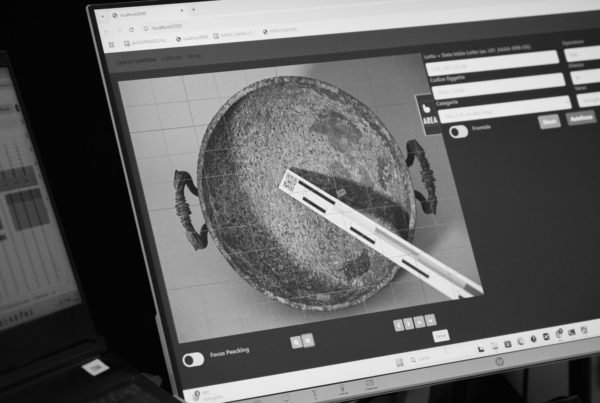Close the localhost browser tab
The height and width of the screenshot is (403, 600).
(181, 10)
